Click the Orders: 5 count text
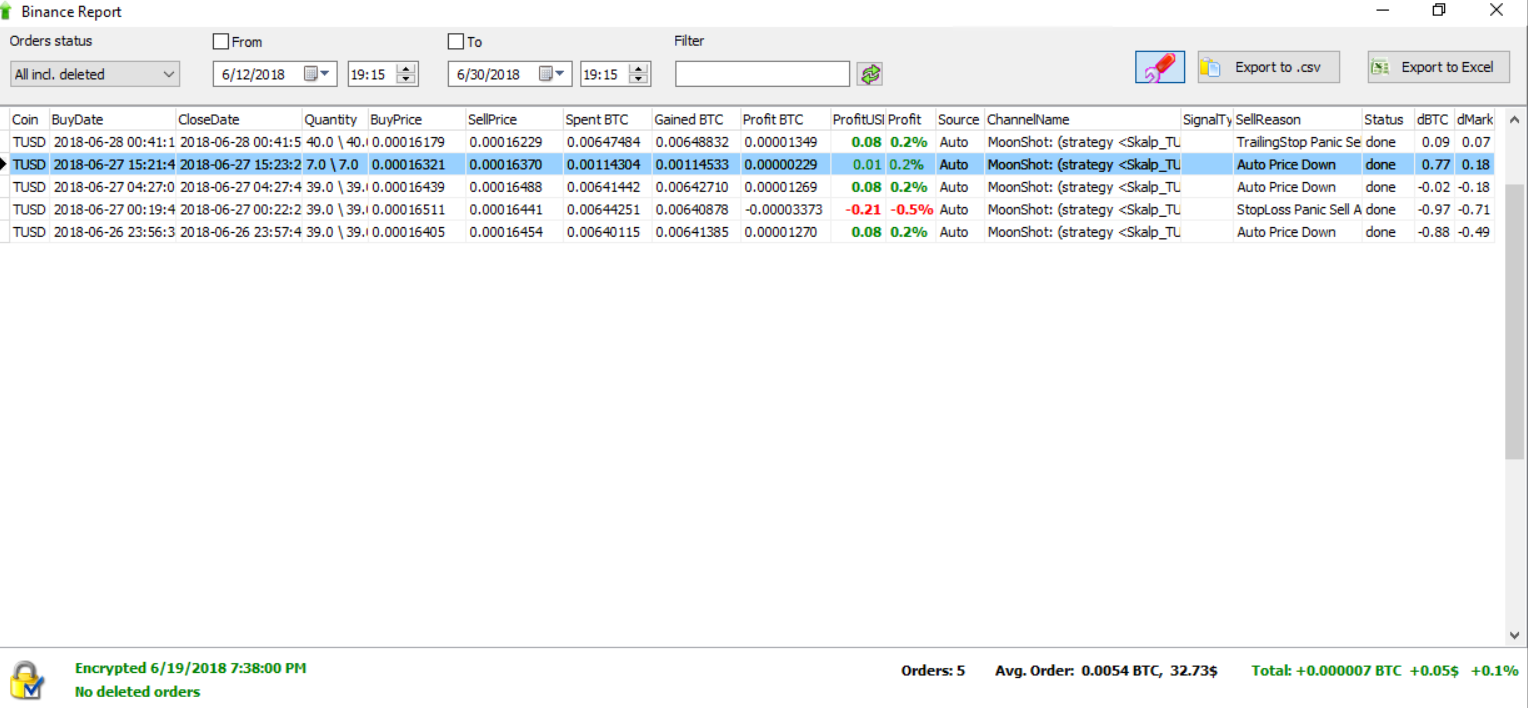Screen dimensions: 1528x708 933,671
